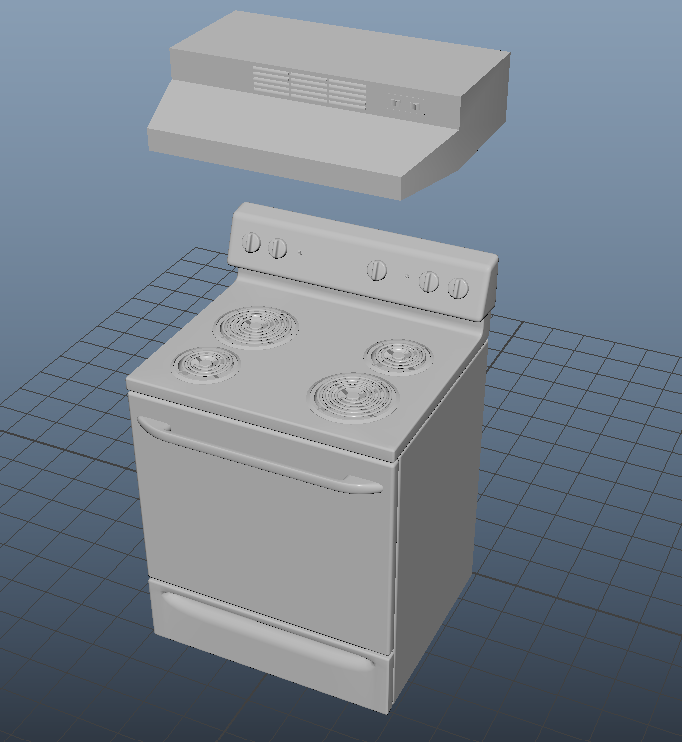Select the small front-left stove burner coil

[205, 364]
